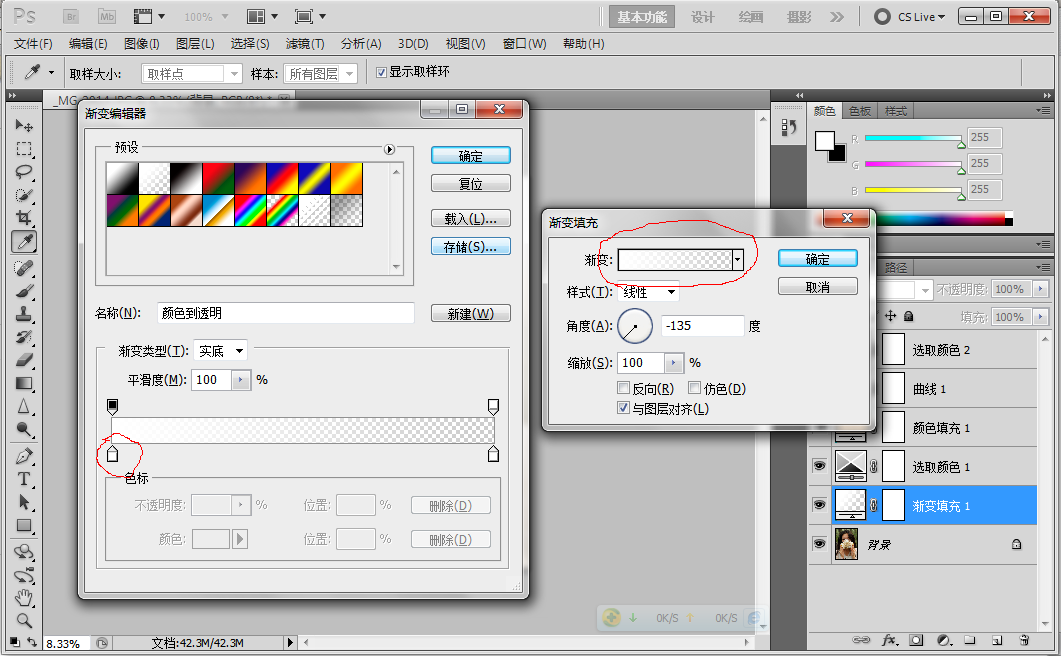Screen dimensions: 1061x656
Task: Select the Horizontal Type tool
Action: tap(24, 479)
